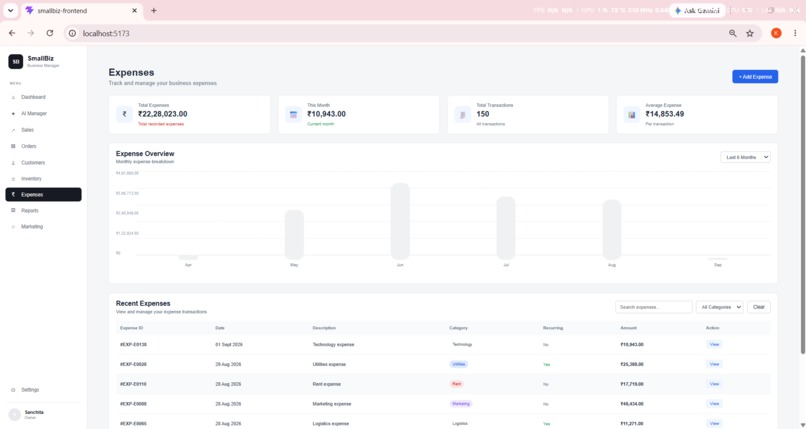Click the browser Back button
Image resolution: width=806 pixels, height=429 pixels.
12,33
